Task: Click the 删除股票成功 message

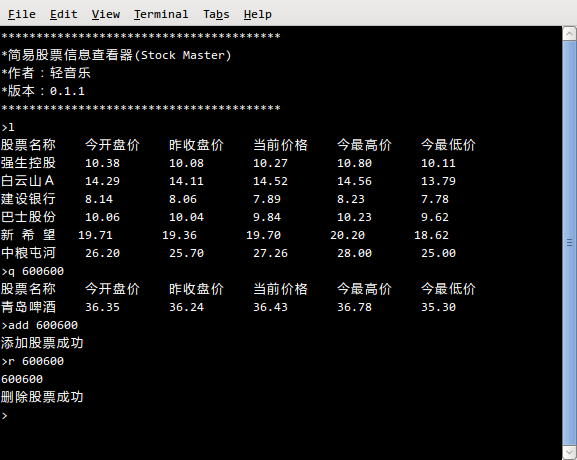Action: coord(42,397)
